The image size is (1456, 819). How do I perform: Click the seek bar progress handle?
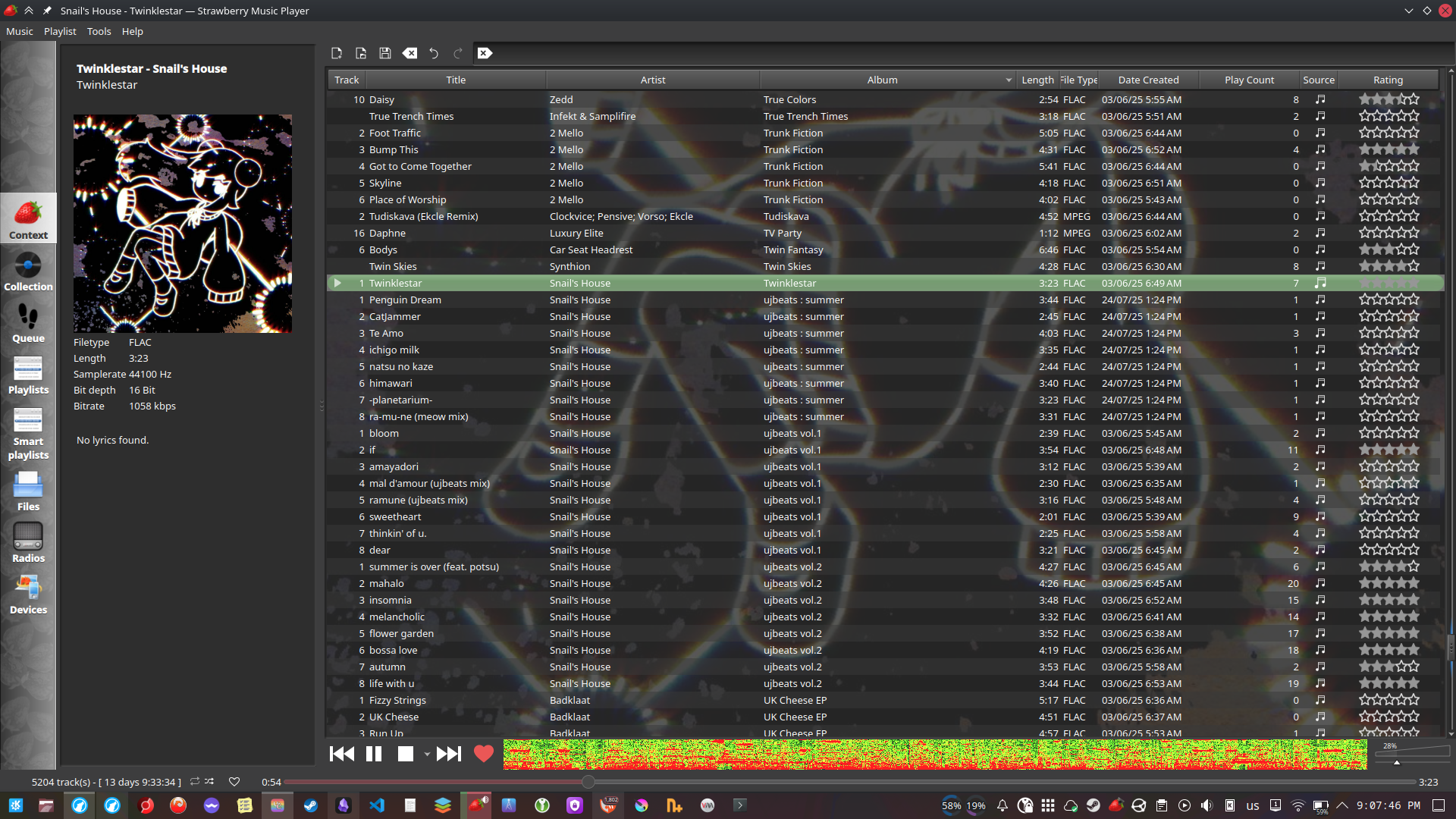click(x=588, y=781)
